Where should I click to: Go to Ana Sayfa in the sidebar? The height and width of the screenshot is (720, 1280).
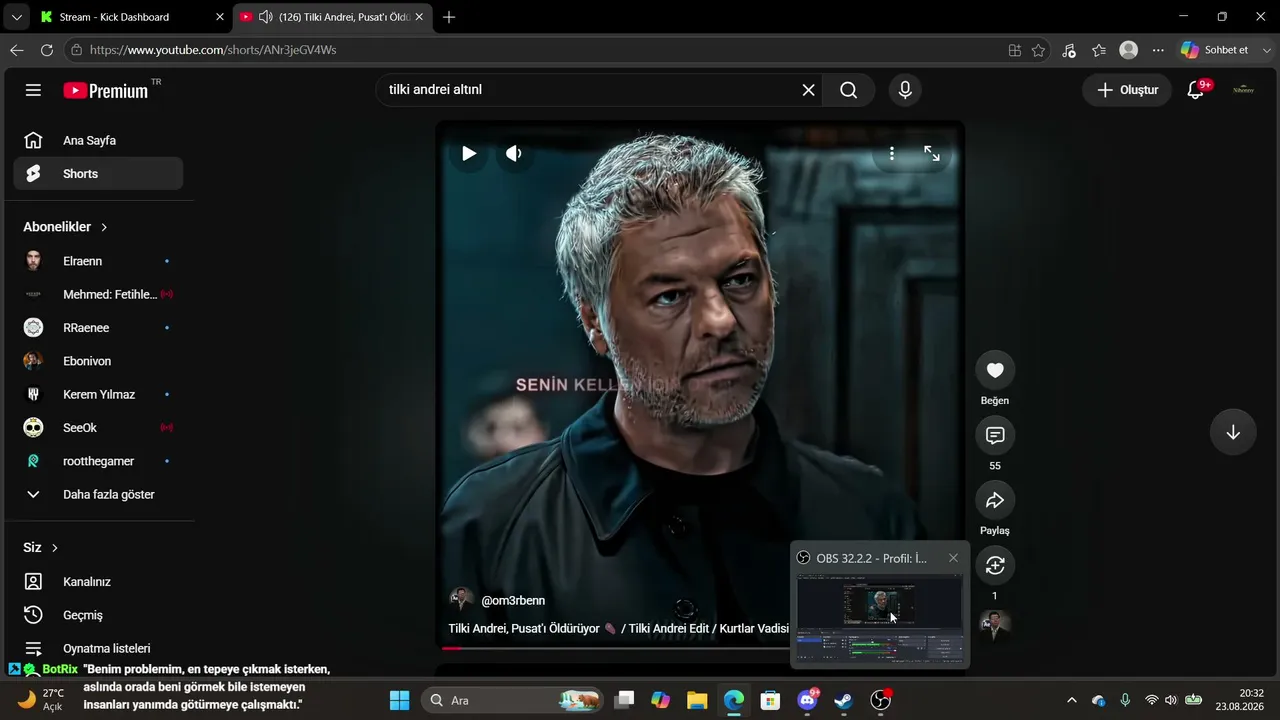pos(98,140)
